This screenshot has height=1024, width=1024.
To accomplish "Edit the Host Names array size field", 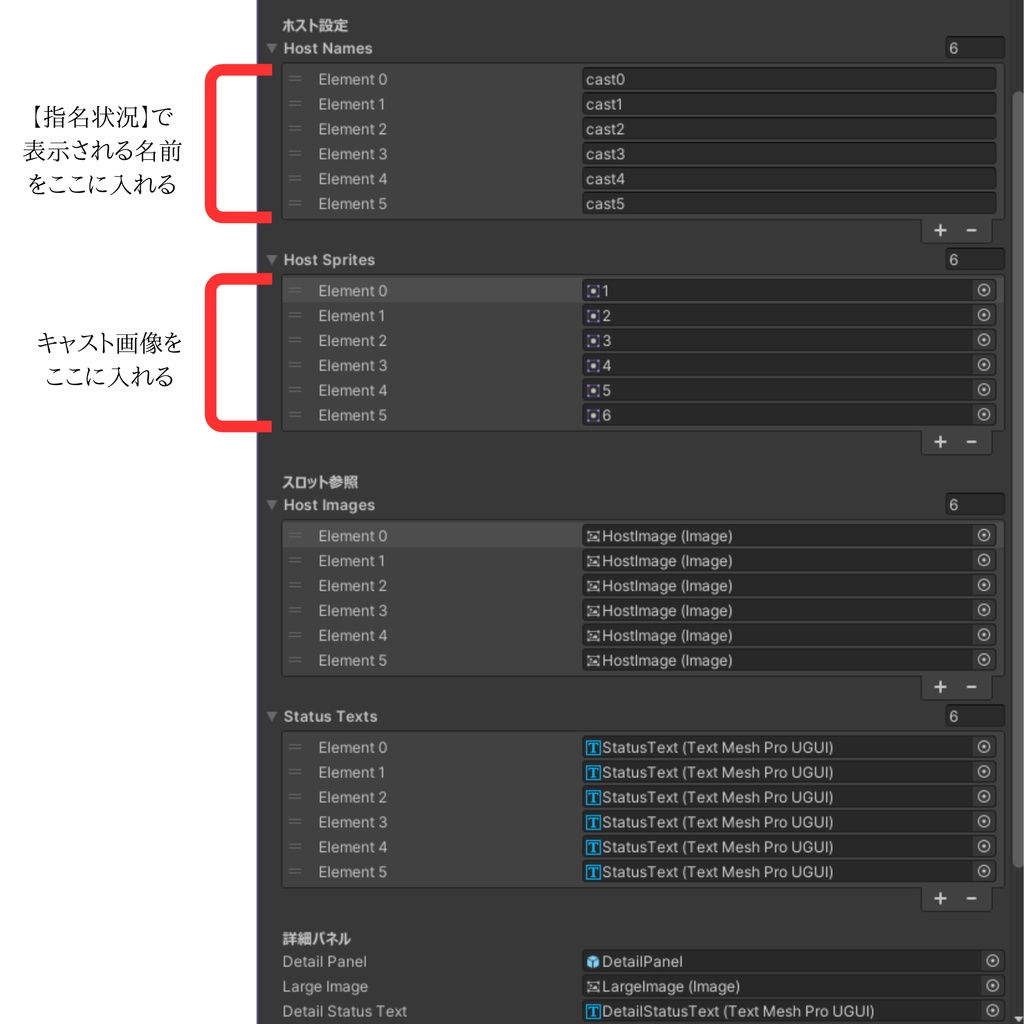I will point(974,48).
